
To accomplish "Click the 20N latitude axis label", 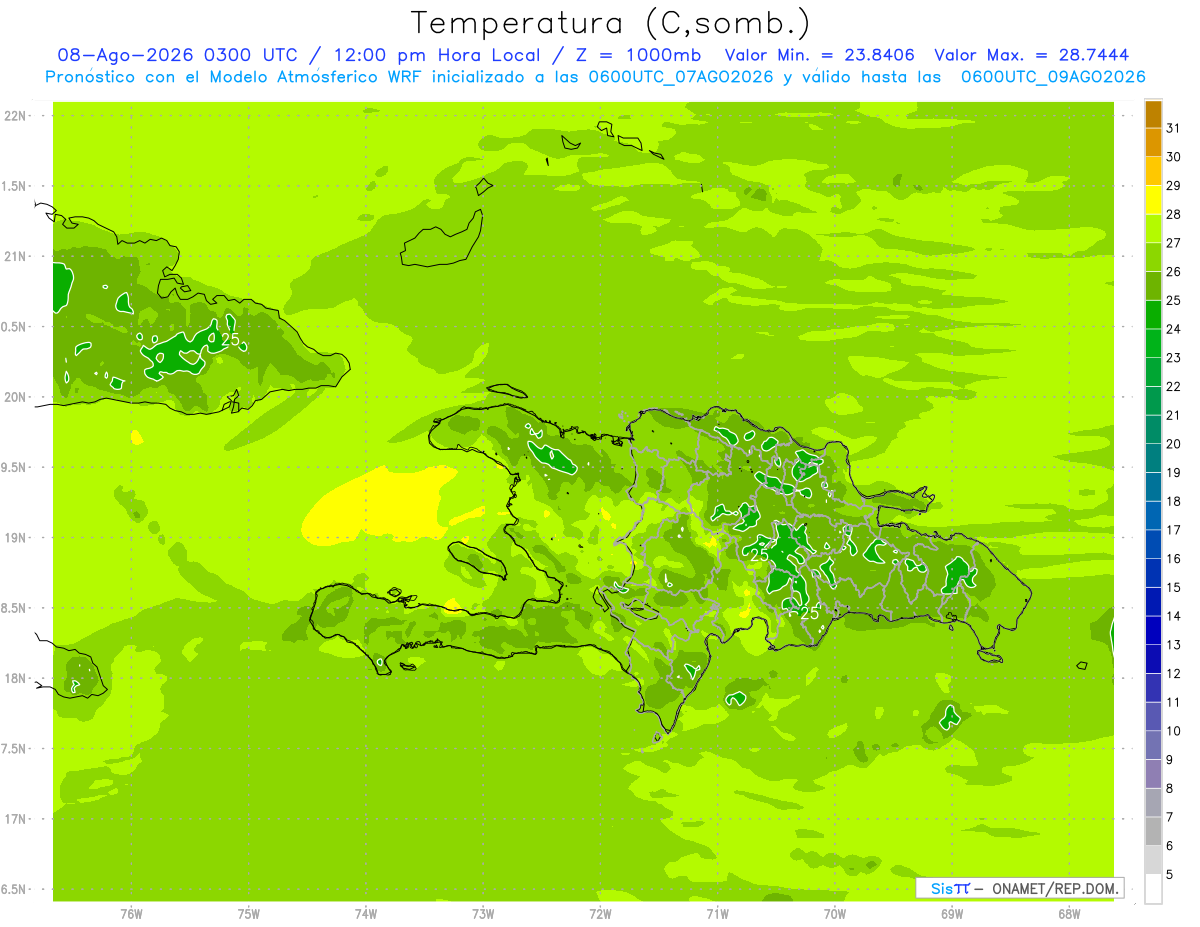I will pyautogui.click(x=15, y=397).
